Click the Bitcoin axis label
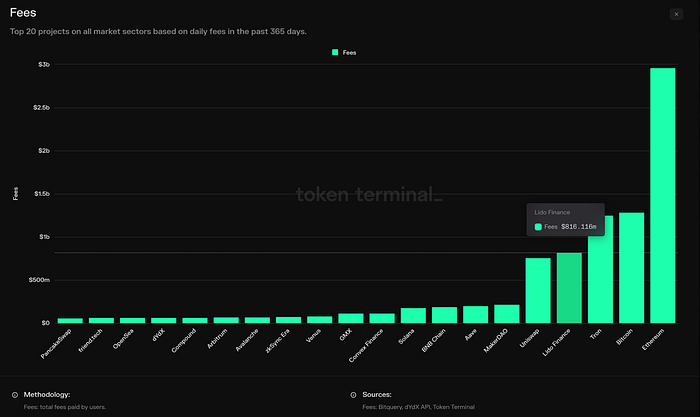 pos(625,337)
